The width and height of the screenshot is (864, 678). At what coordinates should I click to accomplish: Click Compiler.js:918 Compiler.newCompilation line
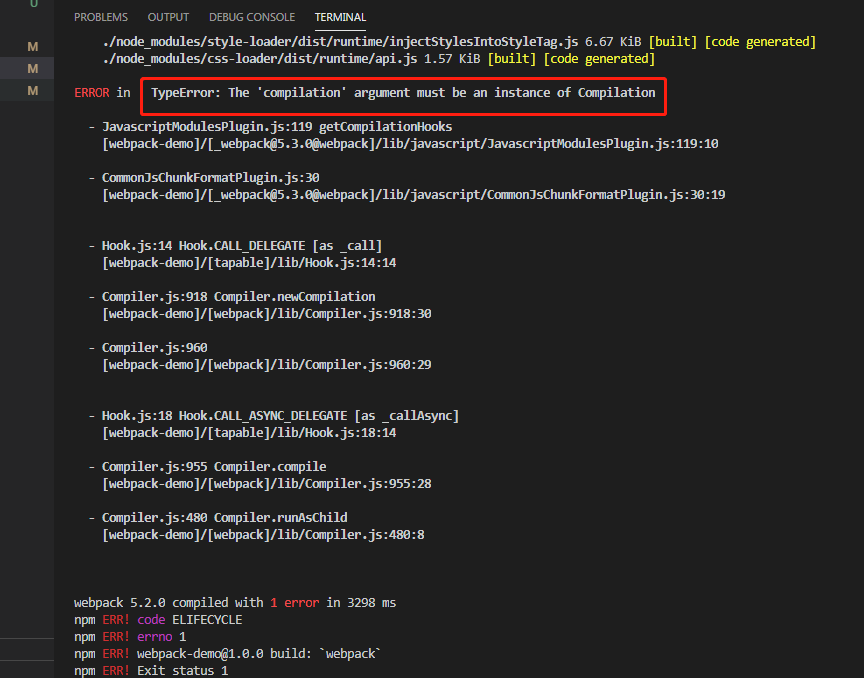[238, 297]
